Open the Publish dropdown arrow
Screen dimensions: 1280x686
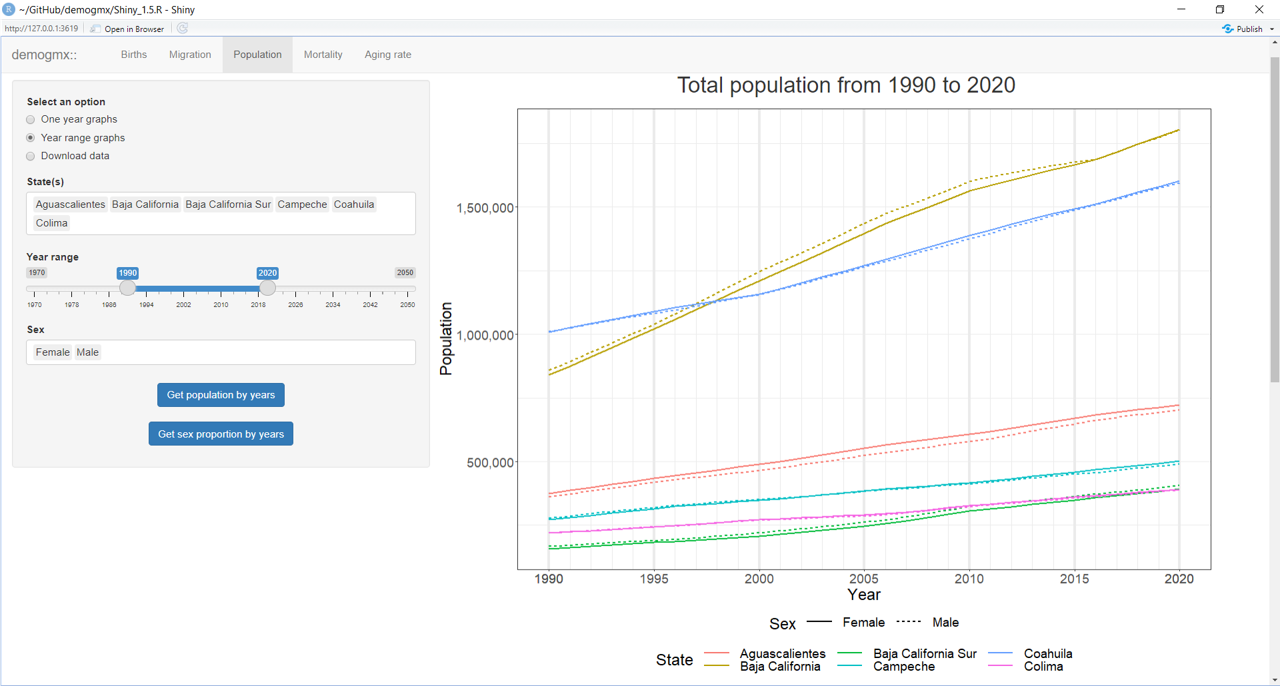[1272, 29]
